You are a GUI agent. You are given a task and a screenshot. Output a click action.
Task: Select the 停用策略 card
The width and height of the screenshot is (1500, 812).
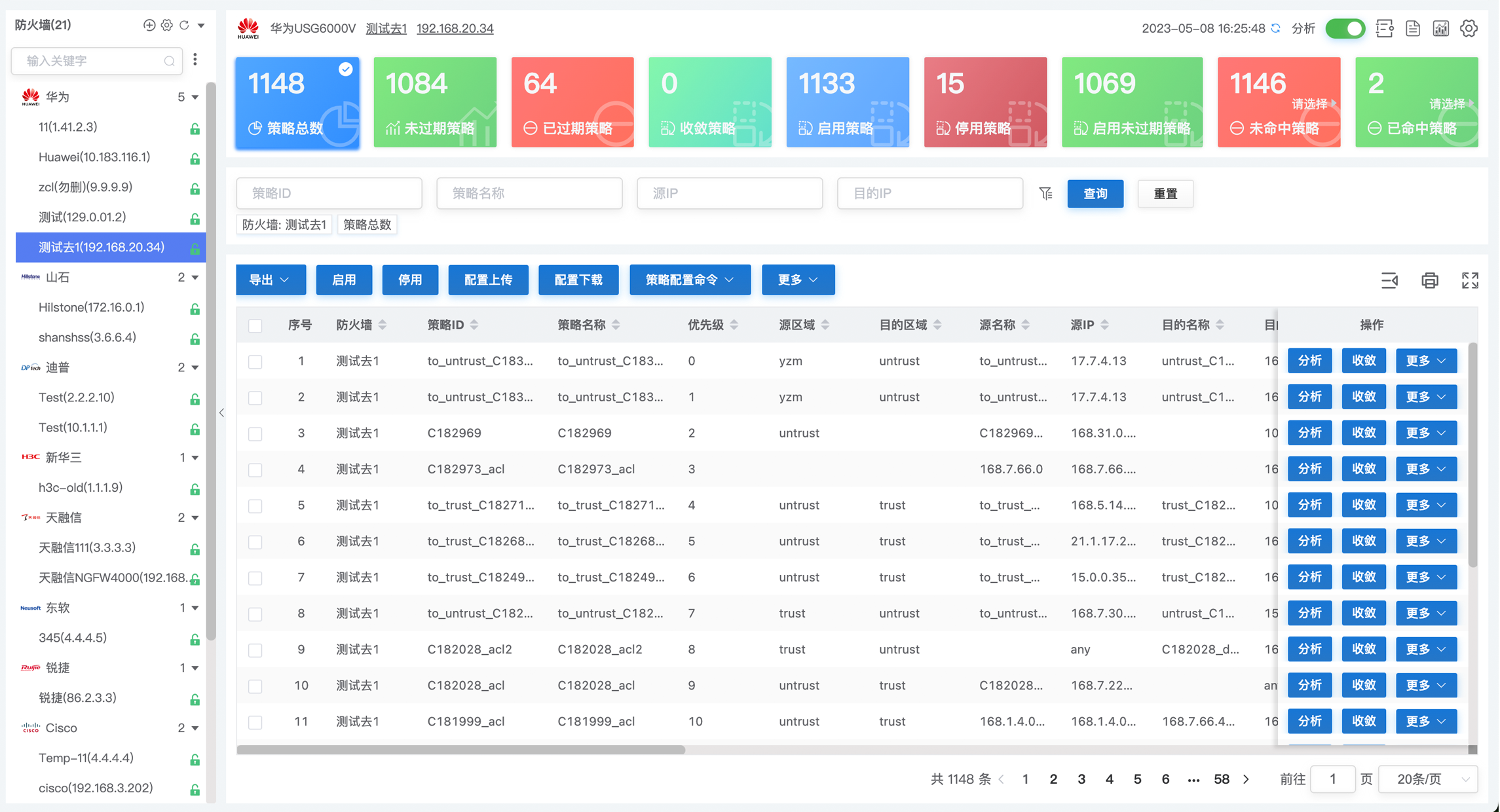985,102
